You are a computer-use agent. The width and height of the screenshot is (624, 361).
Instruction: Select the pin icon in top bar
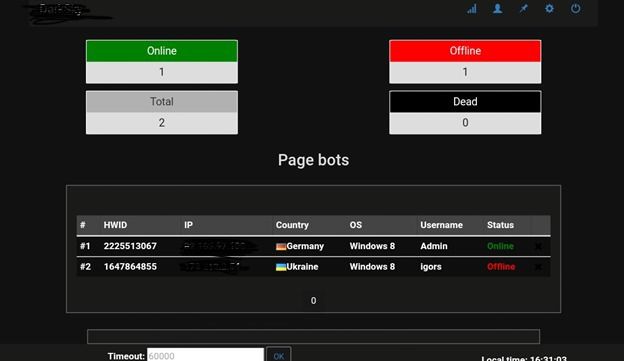523,9
